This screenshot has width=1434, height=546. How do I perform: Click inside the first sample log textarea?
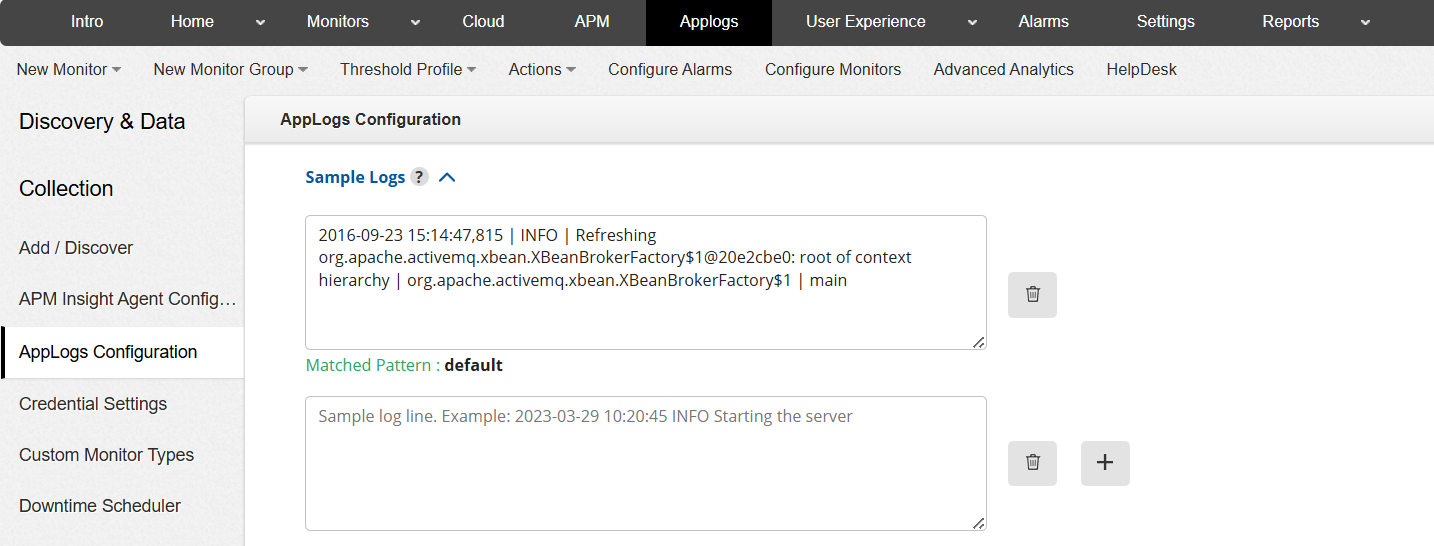(646, 282)
